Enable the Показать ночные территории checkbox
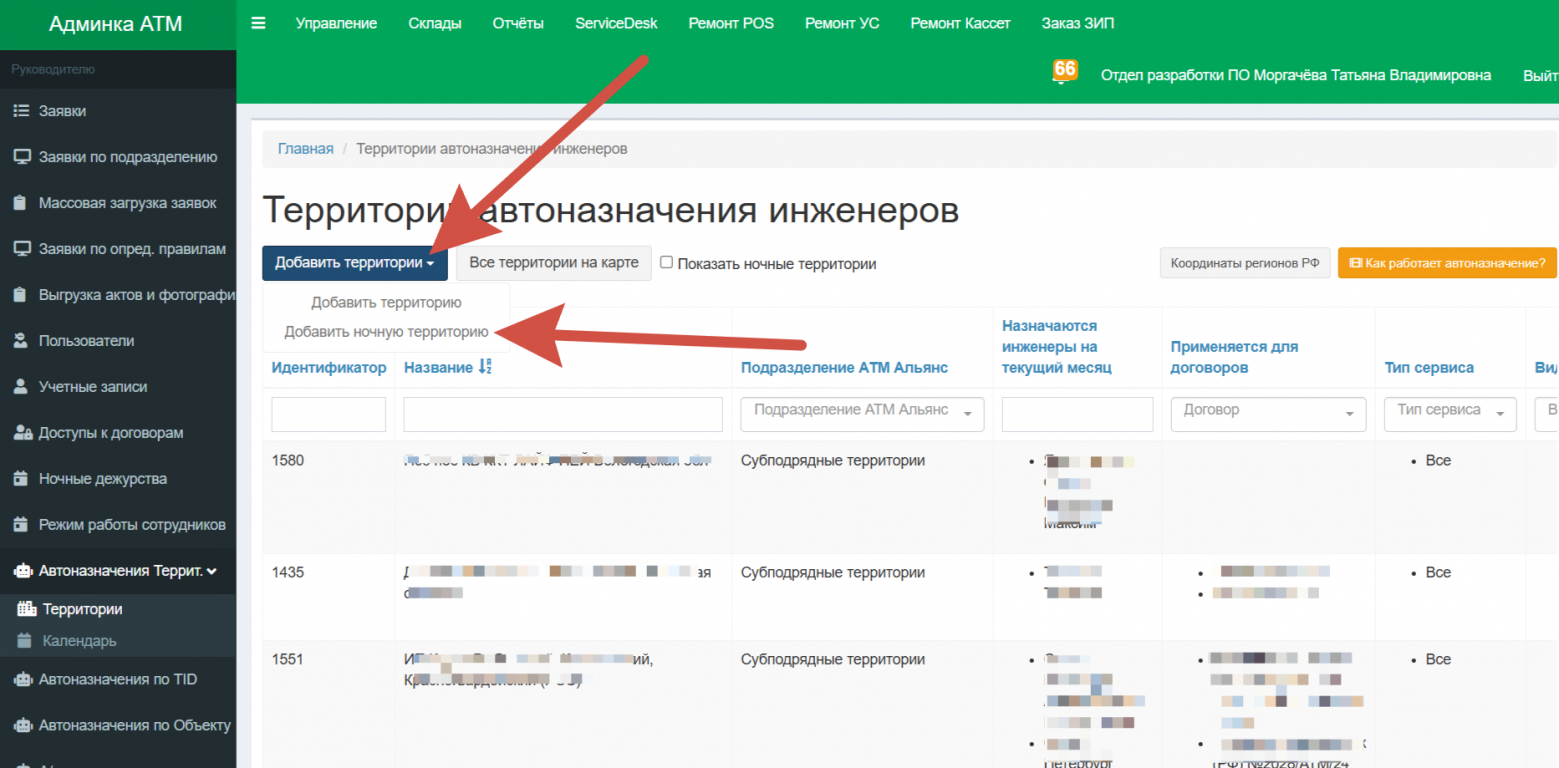This screenshot has width=1559, height=768. pyautogui.click(x=667, y=263)
